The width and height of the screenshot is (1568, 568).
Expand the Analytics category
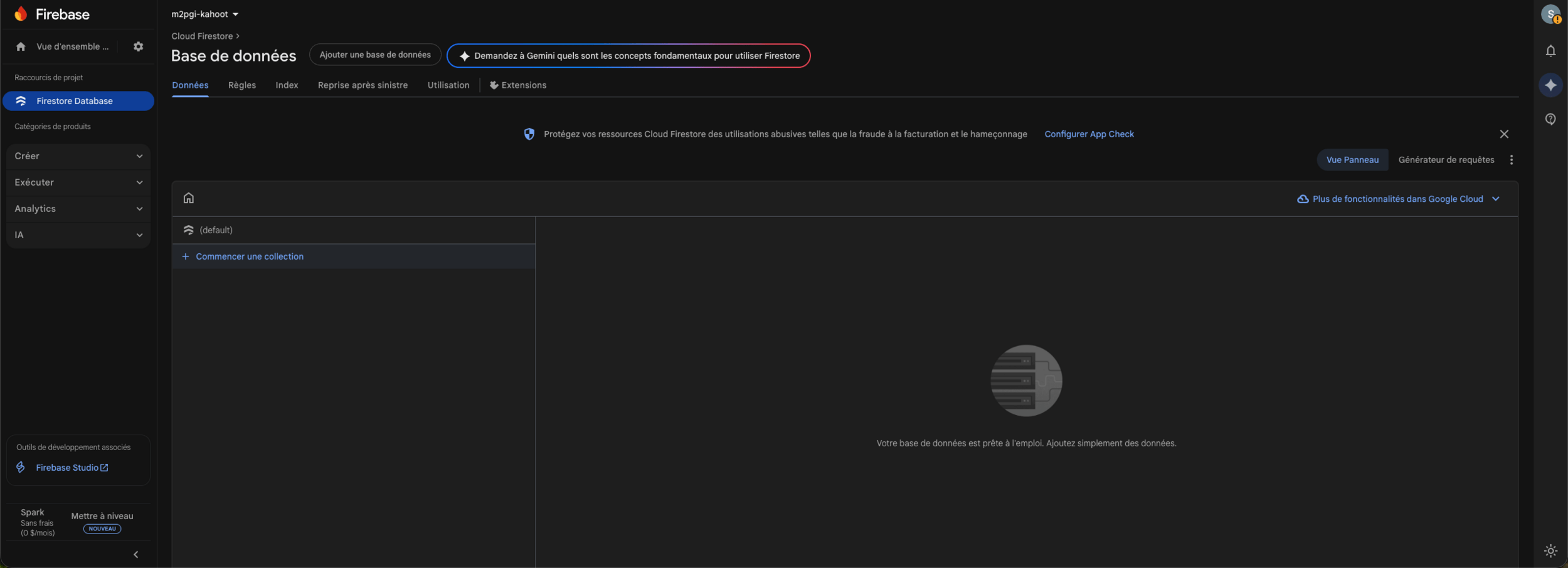coord(78,209)
